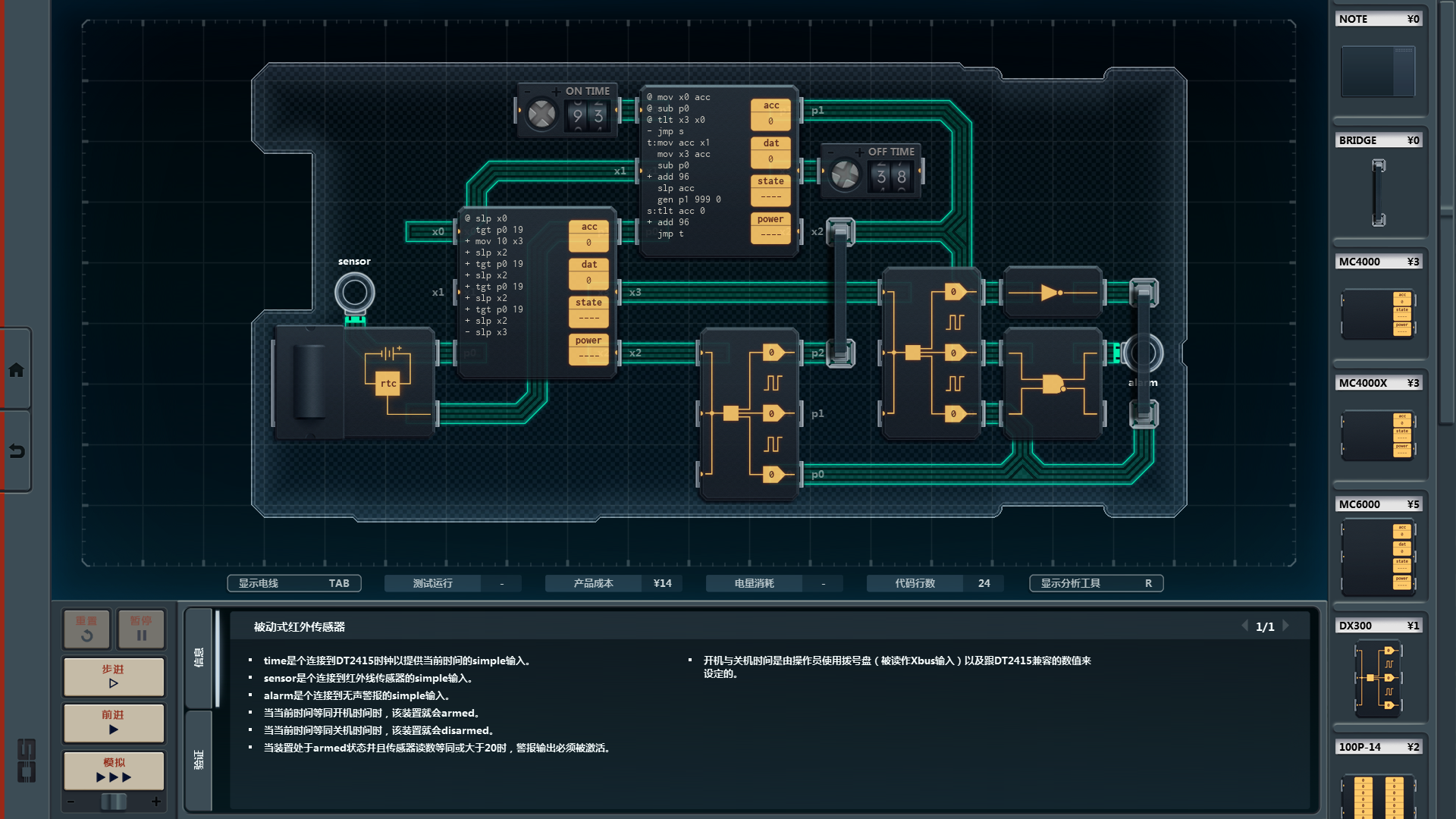Image resolution: width=1456 pixels, height=819 pixels.
Task: Click the reset (重置) button
Action: tap(86, 629)
